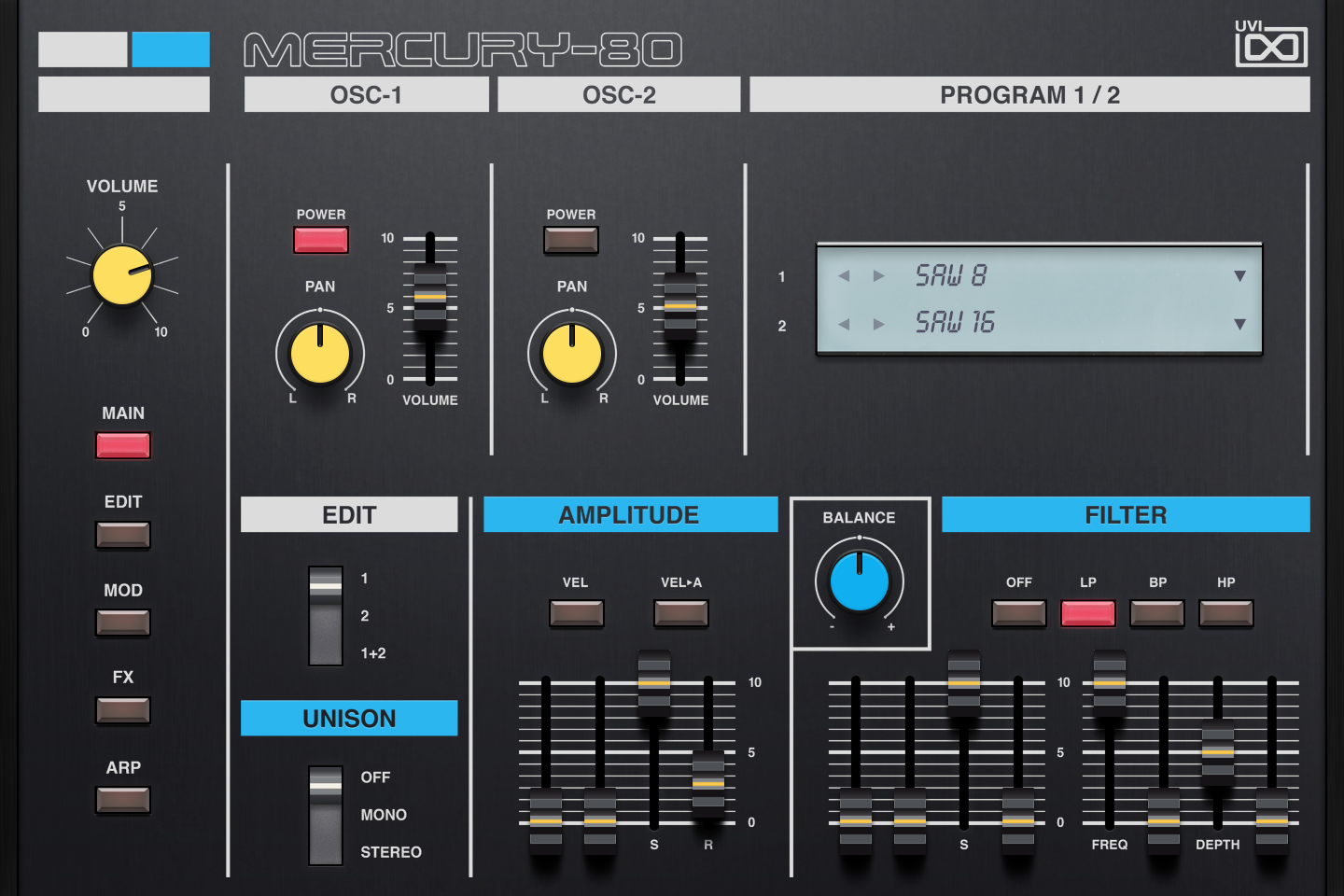Select the PROGRAM 1 / 2 section
This screenshot has width=1344, height=896.
click(1030, 93)
